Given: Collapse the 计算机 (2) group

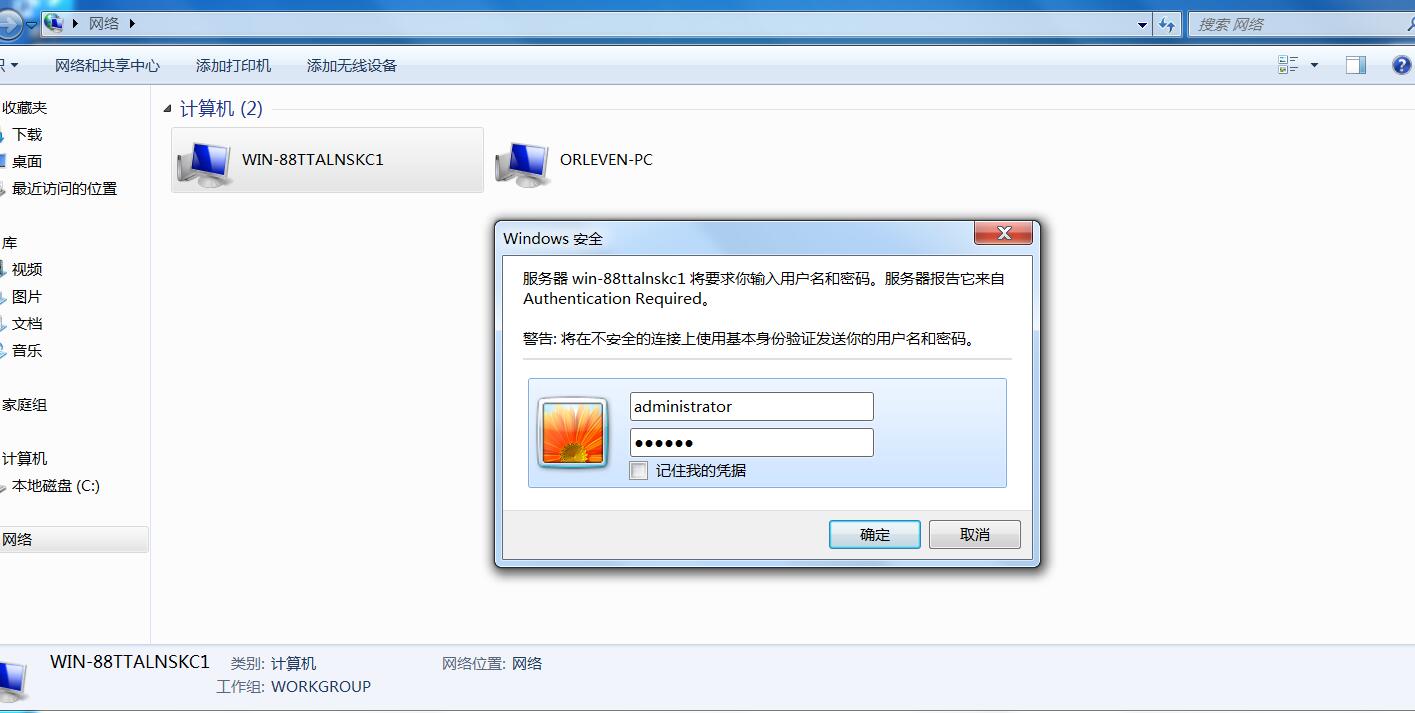Looking at the screenshot, I should tap(167, 109).
